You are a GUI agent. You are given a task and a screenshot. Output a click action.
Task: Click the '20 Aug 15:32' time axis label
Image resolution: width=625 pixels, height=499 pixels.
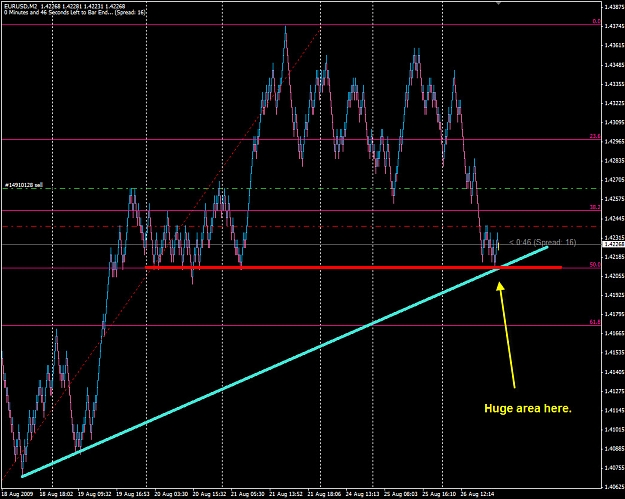tap(210, 494)
